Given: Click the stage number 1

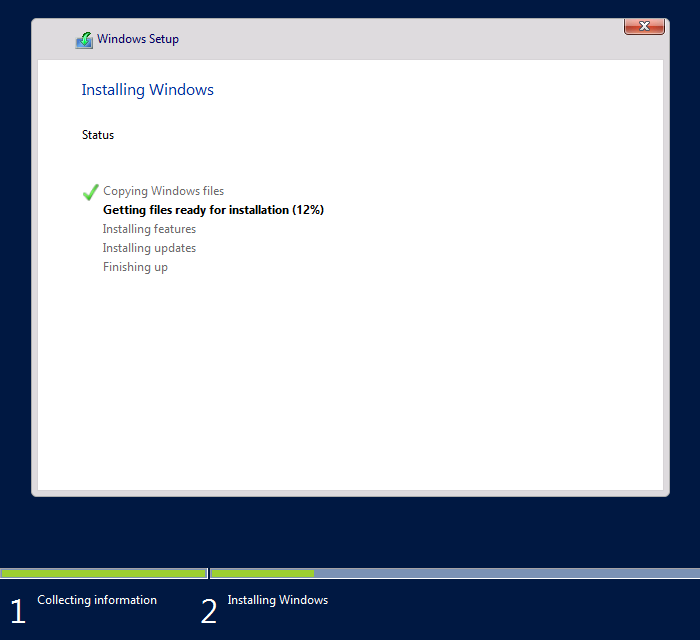Looking at the screenshot, I should pyautogui.click(x=18, y=611).
